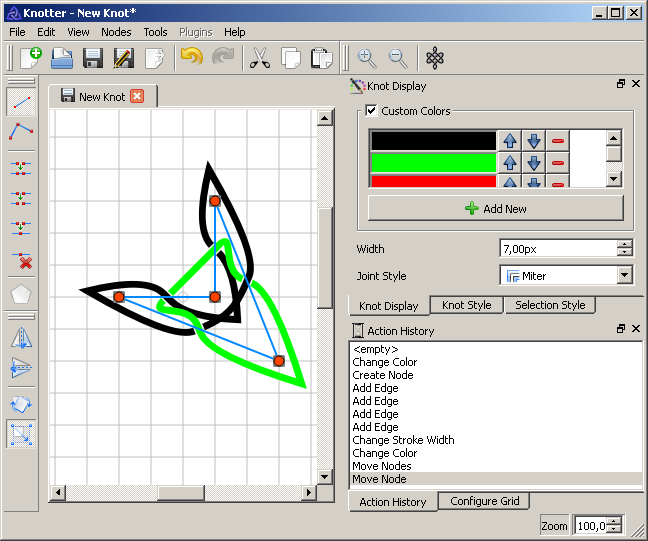
Task: Copy selection with Copy icon
Action: [291, 58]
